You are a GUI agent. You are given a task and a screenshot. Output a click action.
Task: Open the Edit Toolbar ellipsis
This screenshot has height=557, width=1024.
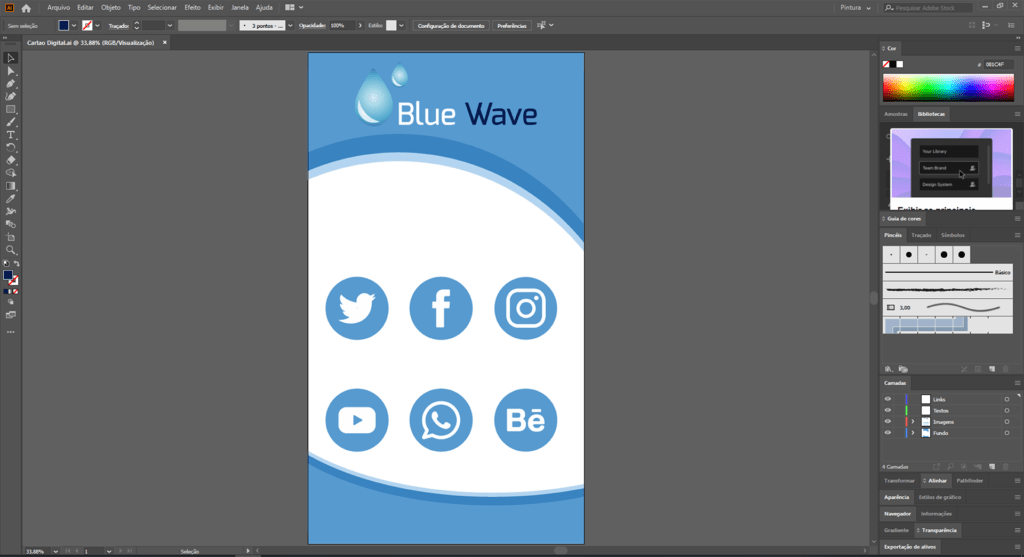(10, 332)
